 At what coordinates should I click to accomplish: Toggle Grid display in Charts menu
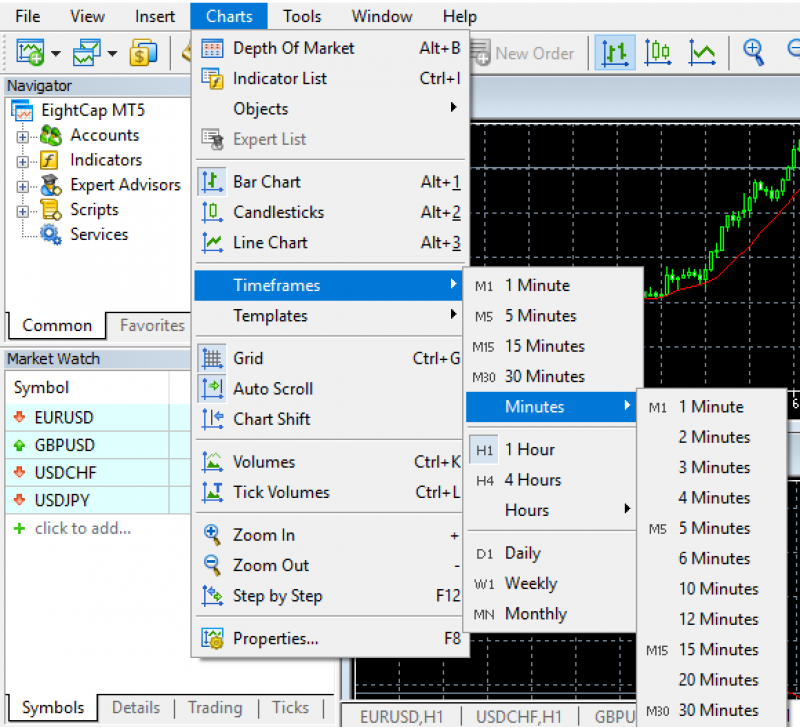[329, 359]
